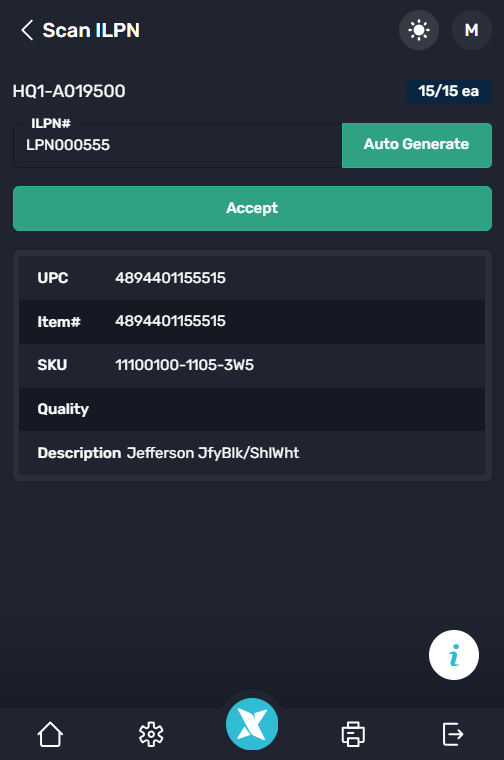The width and height of the screenshot is (504, 760).
Task: Log out using the exit icon
Action: click(453, 734)
